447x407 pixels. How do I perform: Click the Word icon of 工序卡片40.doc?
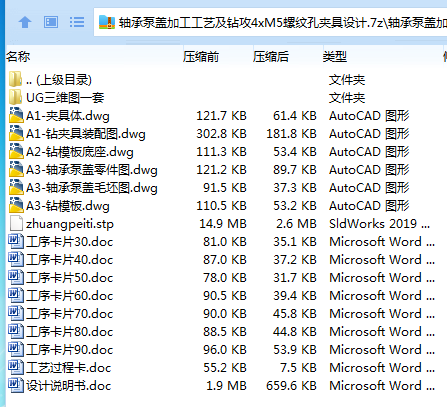16,259
